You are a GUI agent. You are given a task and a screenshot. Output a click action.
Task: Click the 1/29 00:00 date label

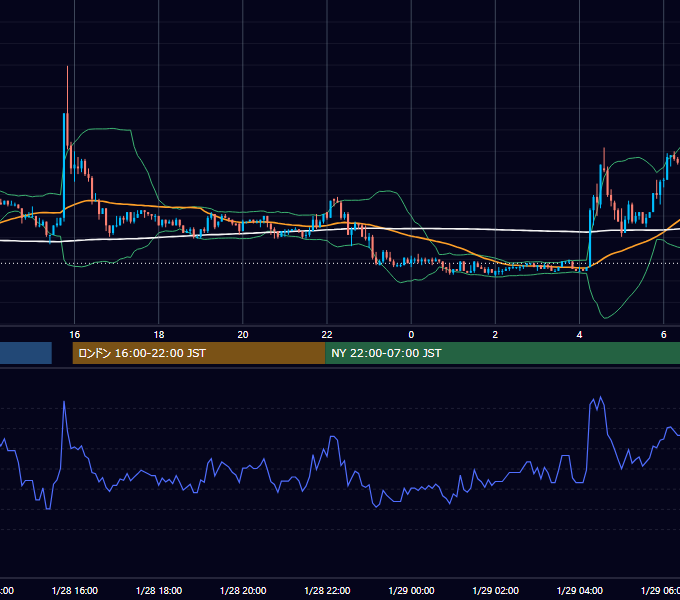click(x=411, y=590)
